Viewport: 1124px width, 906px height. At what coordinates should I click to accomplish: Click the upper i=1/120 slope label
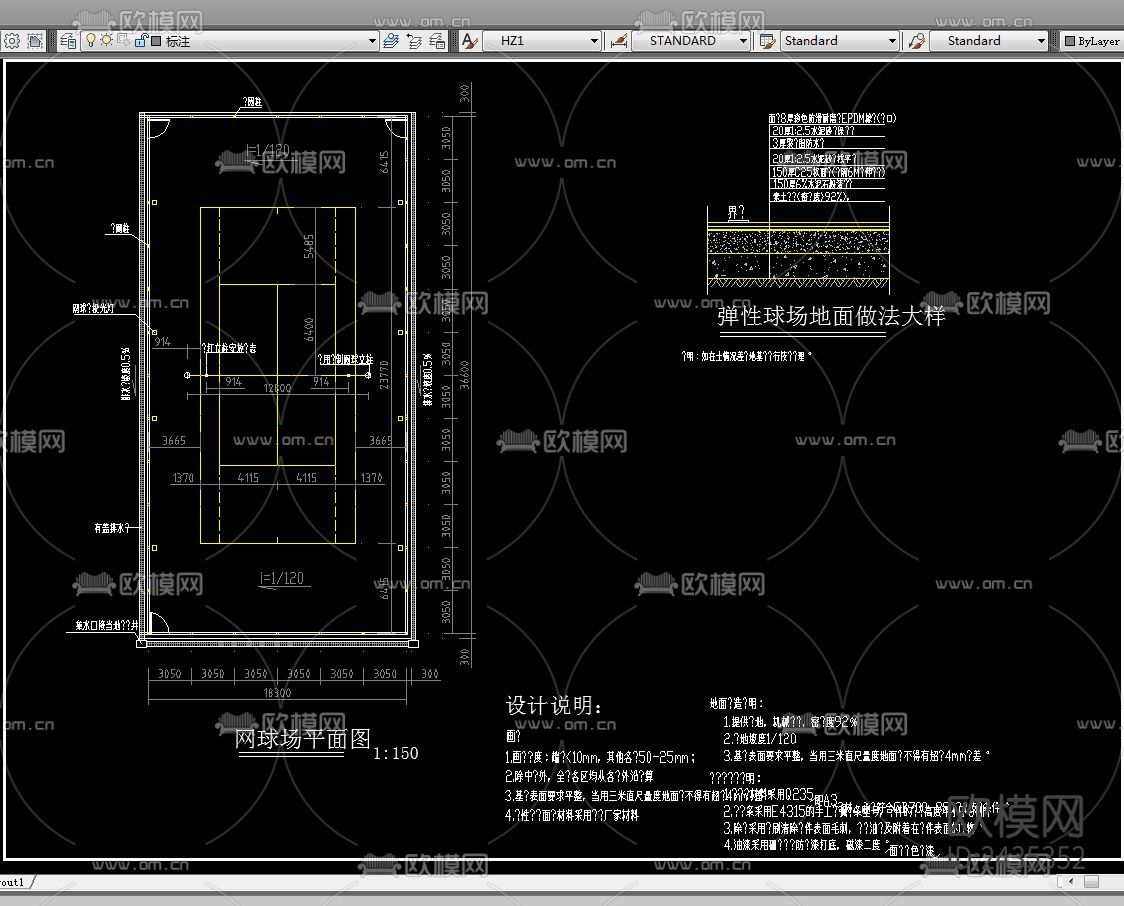[267, 151]
